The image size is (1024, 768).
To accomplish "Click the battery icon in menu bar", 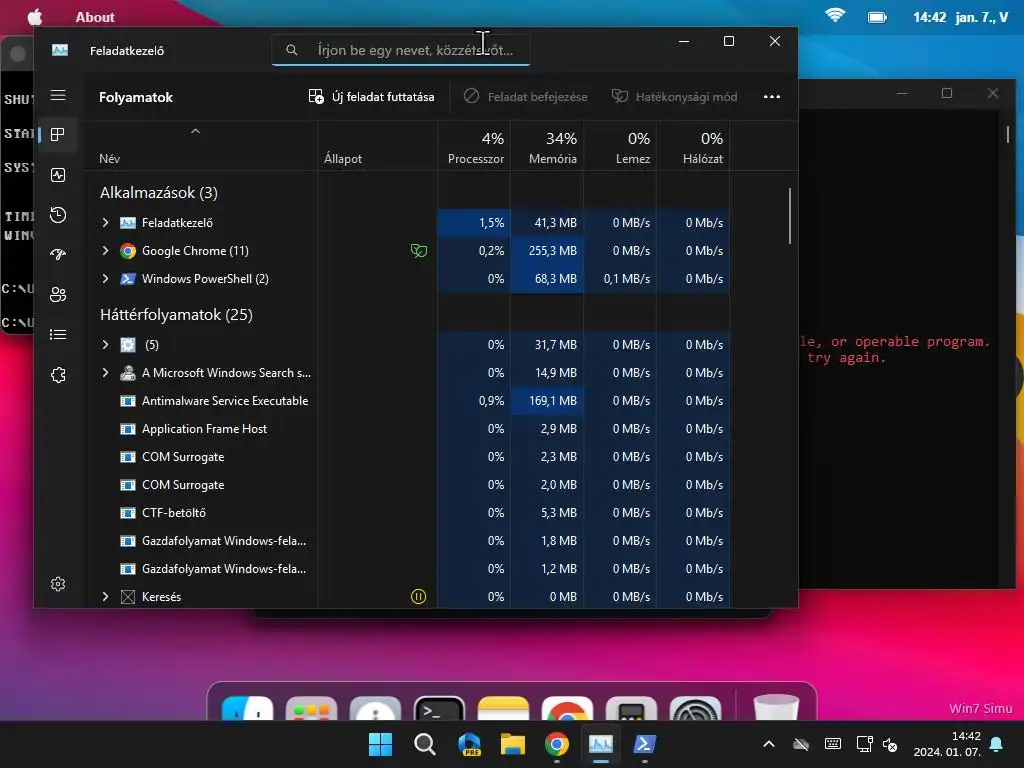I will point(877,17).
